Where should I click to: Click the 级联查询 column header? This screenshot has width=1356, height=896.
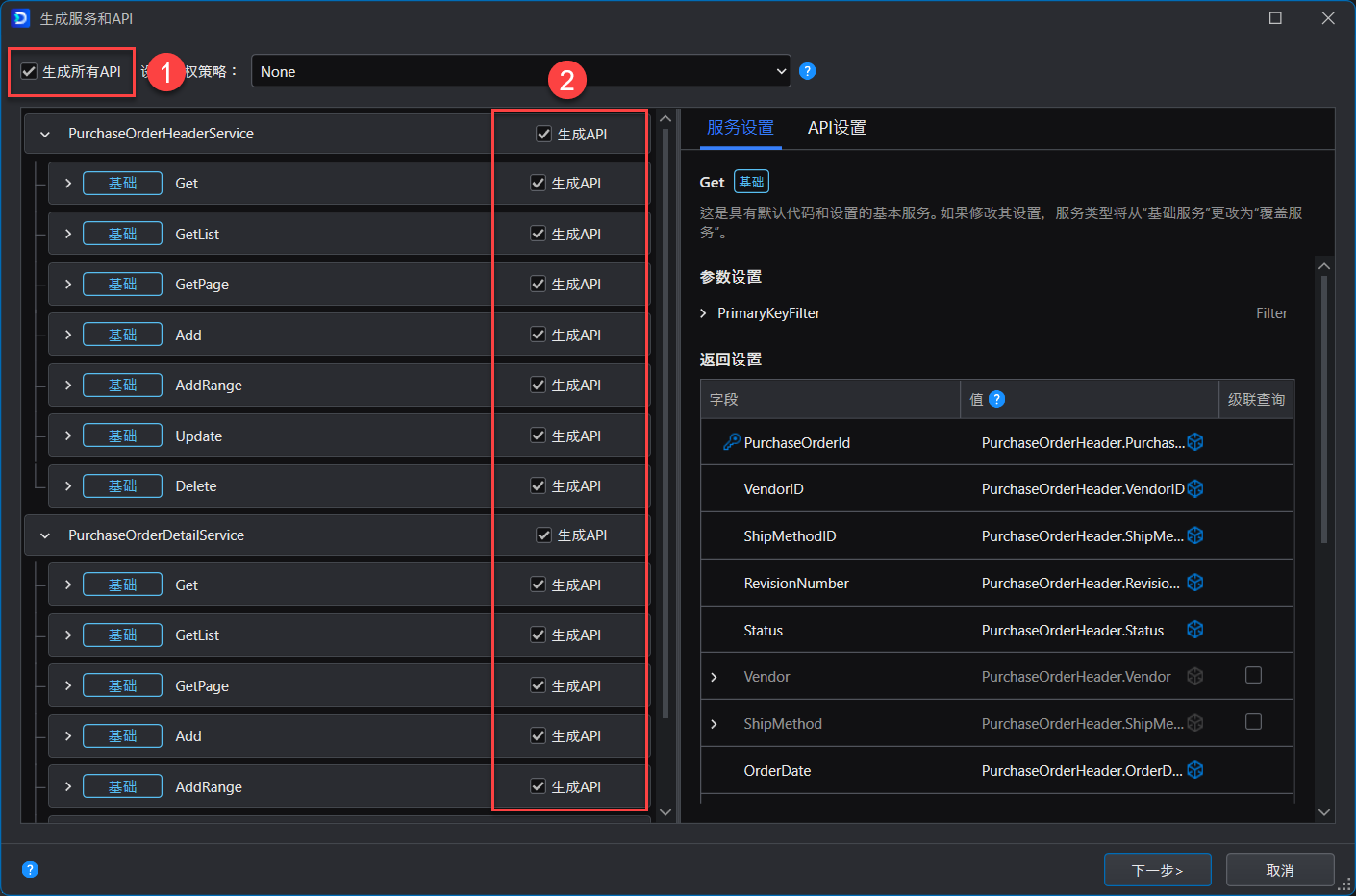[1256, 399]
